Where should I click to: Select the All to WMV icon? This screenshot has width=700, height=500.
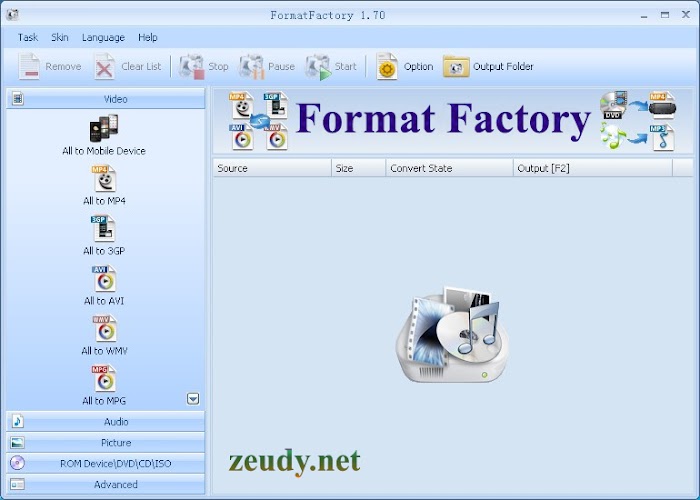pyautogui.click(x=104, y=329)
